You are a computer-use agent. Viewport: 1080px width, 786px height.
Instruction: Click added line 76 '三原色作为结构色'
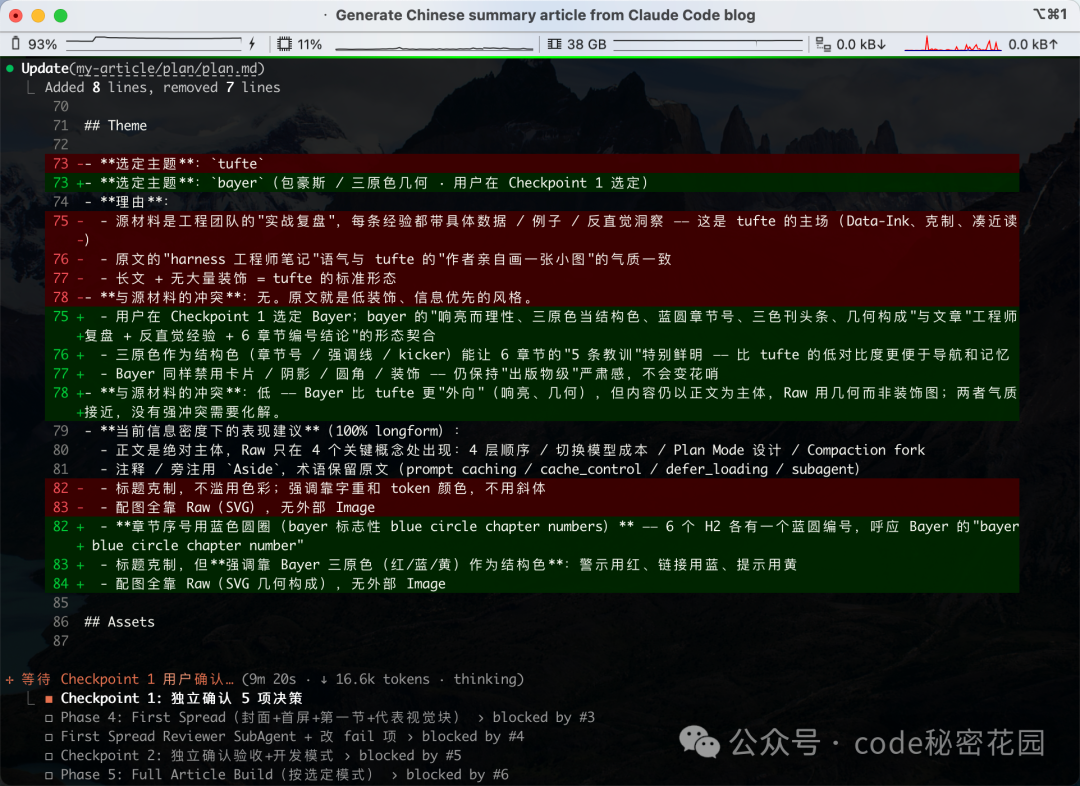(532, 355)
